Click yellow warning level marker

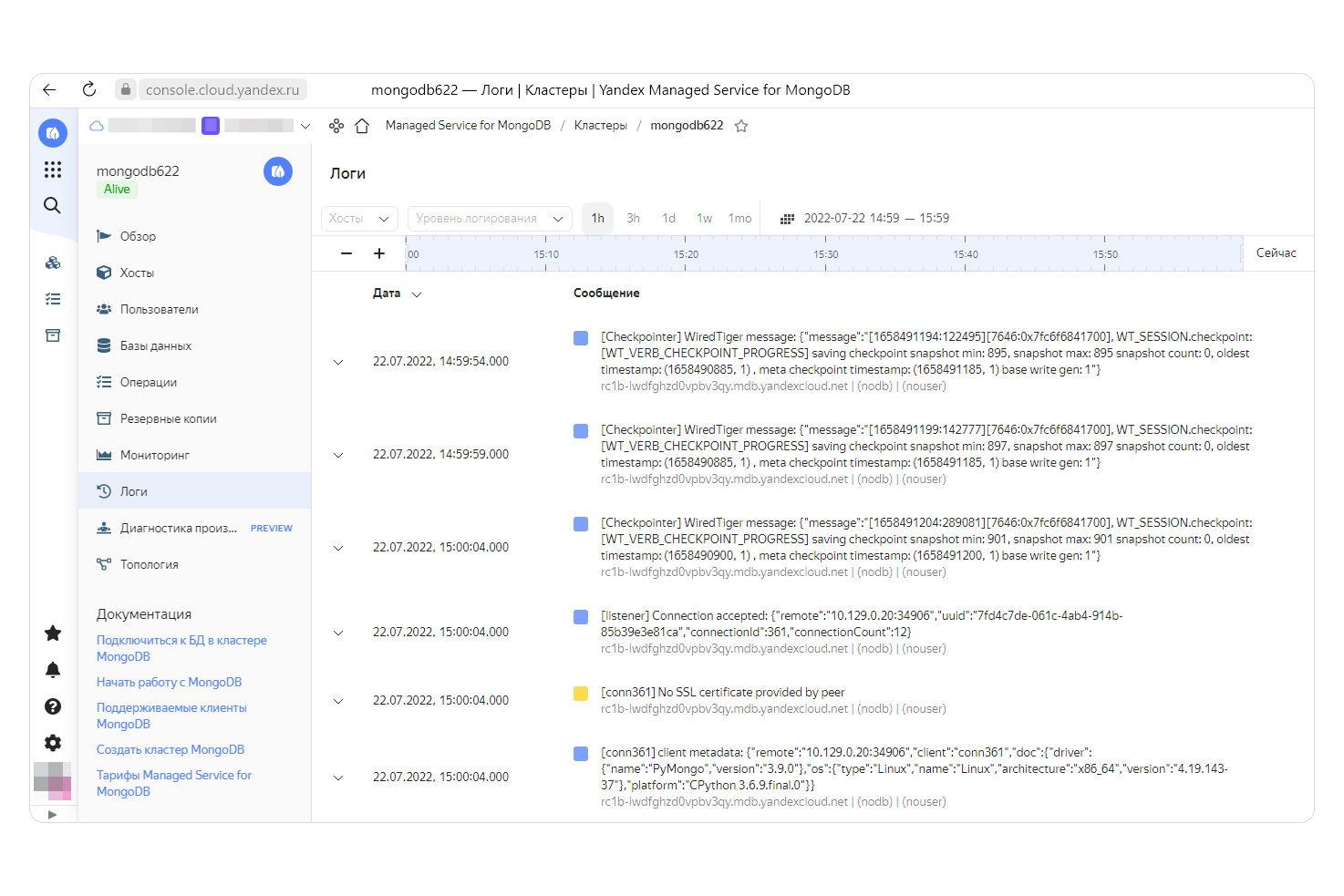[x=581, y=694]
